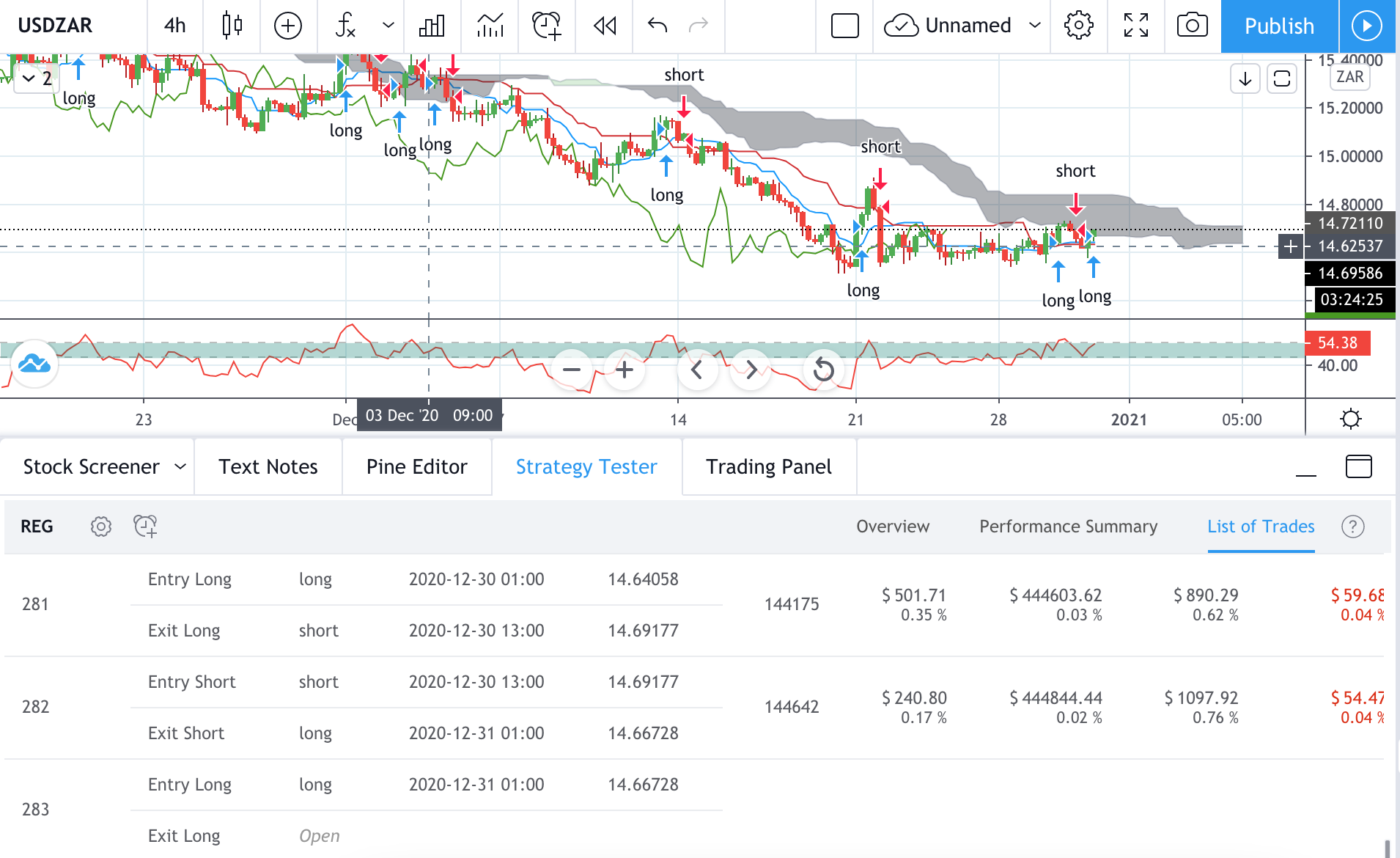This screenshot has height=858, width=1400.
Task: Click the $ 444844.44 cumulative profit
Action: coord(1055,698)
